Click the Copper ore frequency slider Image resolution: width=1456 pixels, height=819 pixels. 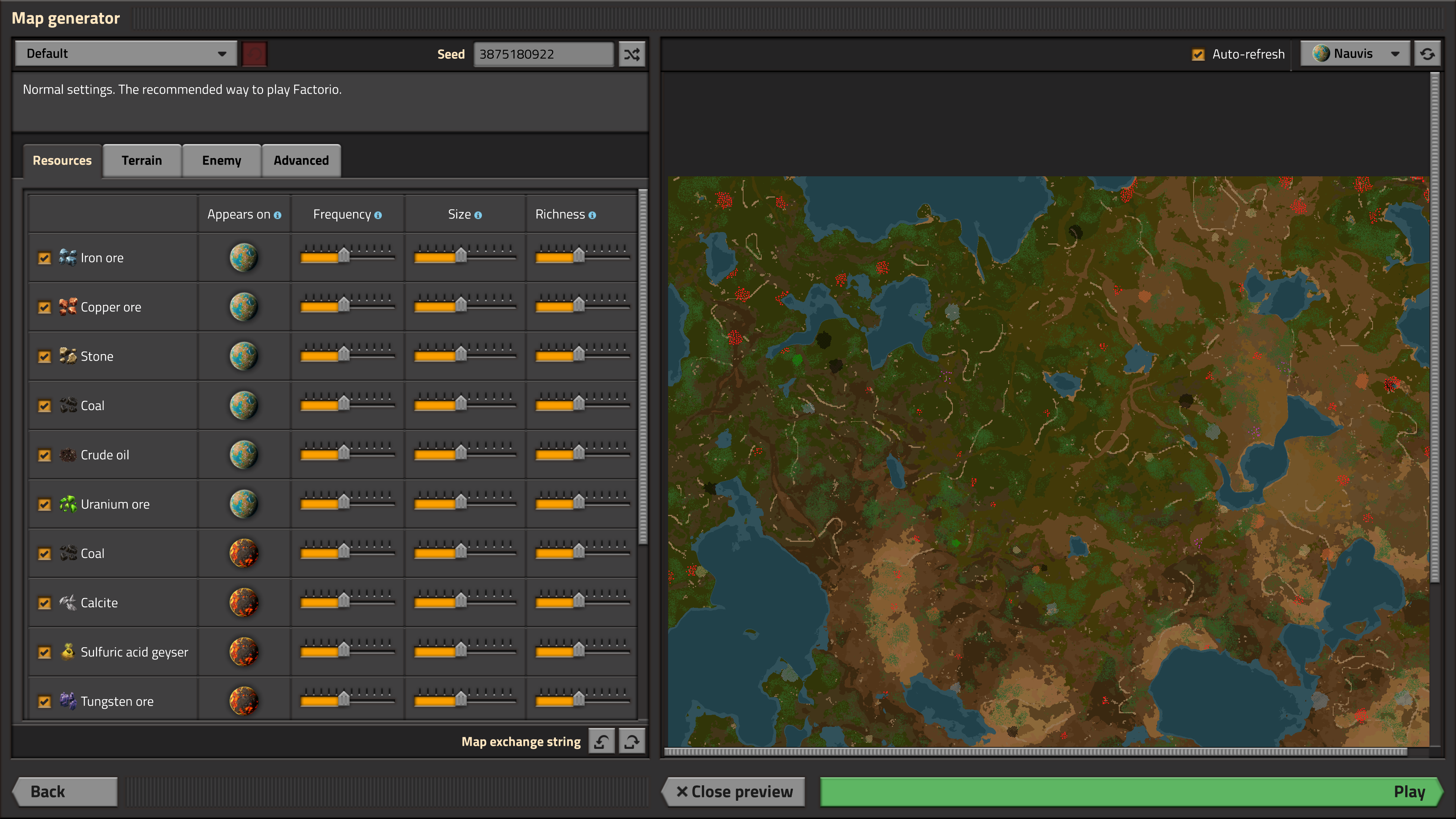[344, 306]
